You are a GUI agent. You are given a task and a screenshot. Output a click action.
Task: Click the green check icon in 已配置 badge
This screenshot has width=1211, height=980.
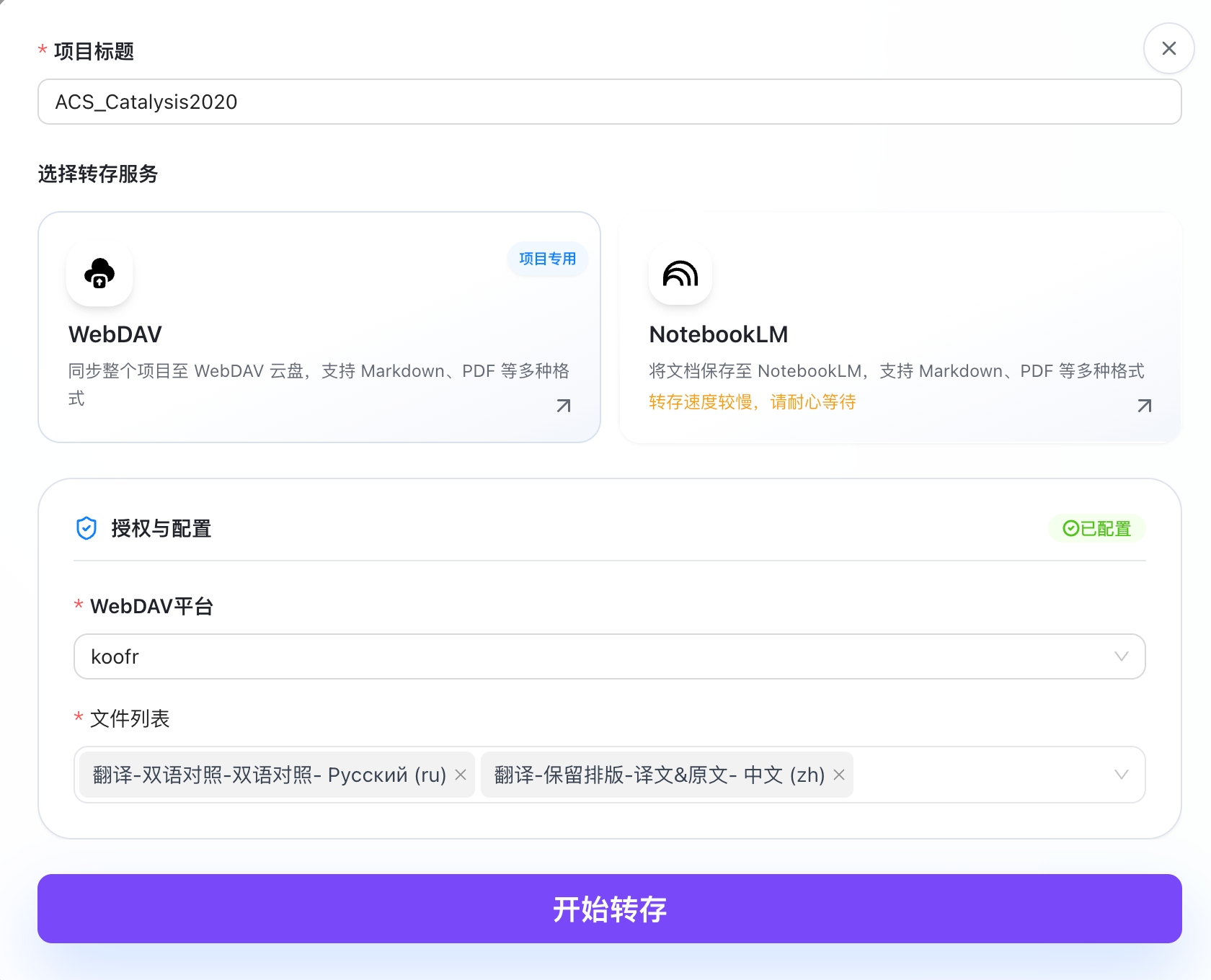[x=1070, y=528]
